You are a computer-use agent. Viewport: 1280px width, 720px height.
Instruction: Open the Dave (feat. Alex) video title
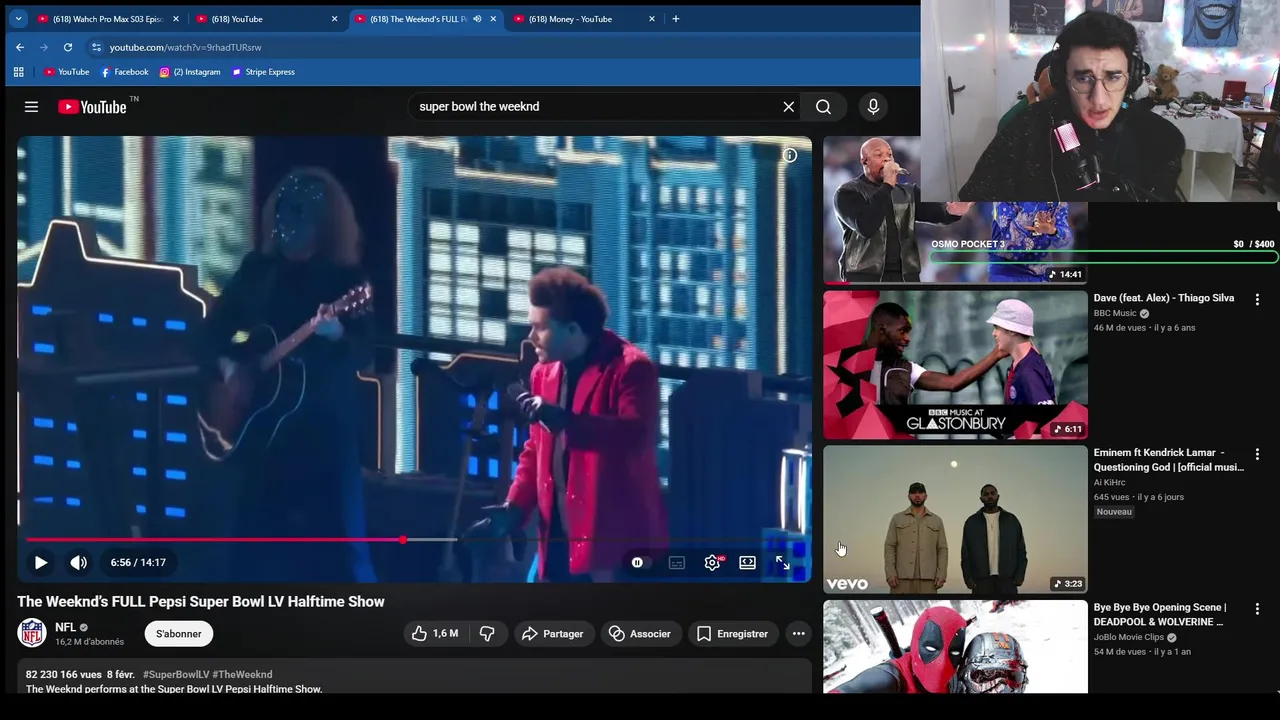pos(1164,298)
